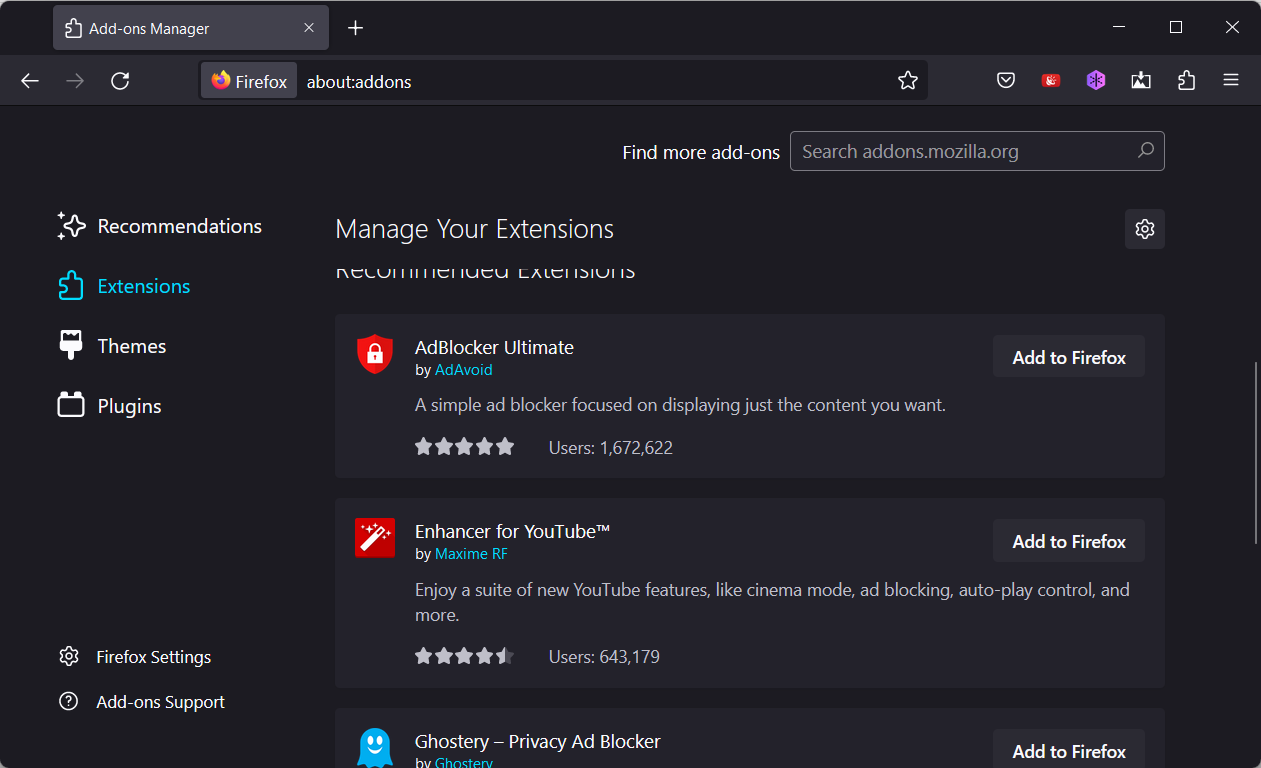Viewport: 1261px width, 768px height.
Task: Click the "Users: 643,179" text
Action: pyautogui.click(x=604, y=657)
